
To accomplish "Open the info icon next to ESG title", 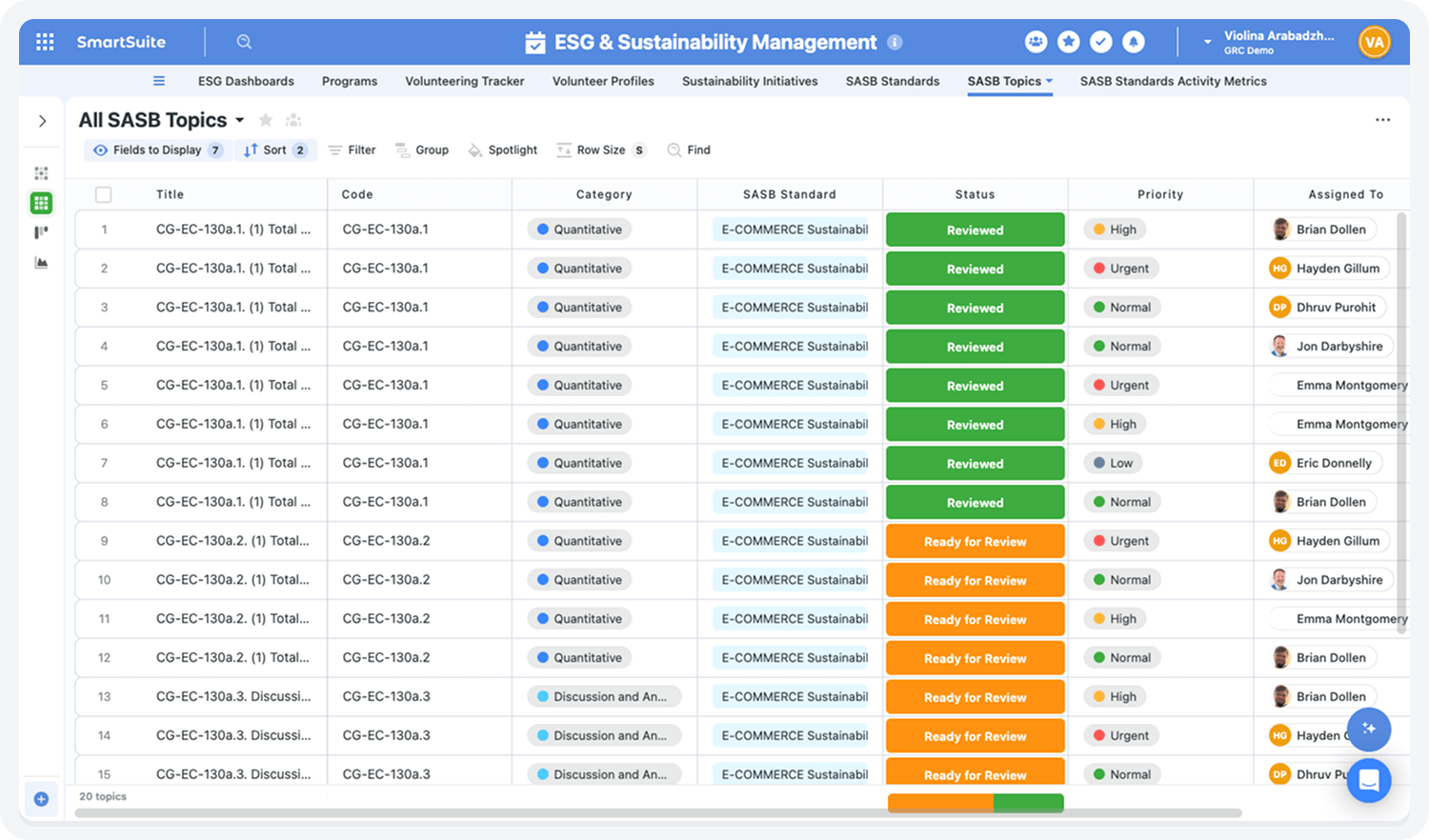I will coord(895,42).
